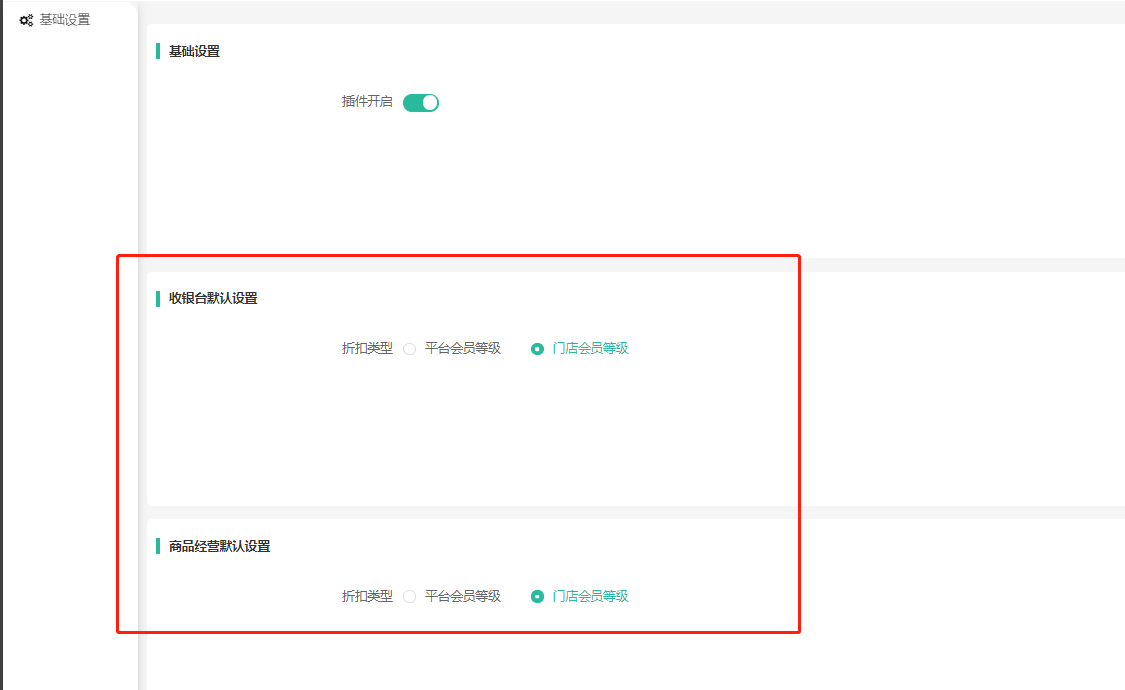Click the gear icon beside 基础设置 in sidebar

coord(26,20)
